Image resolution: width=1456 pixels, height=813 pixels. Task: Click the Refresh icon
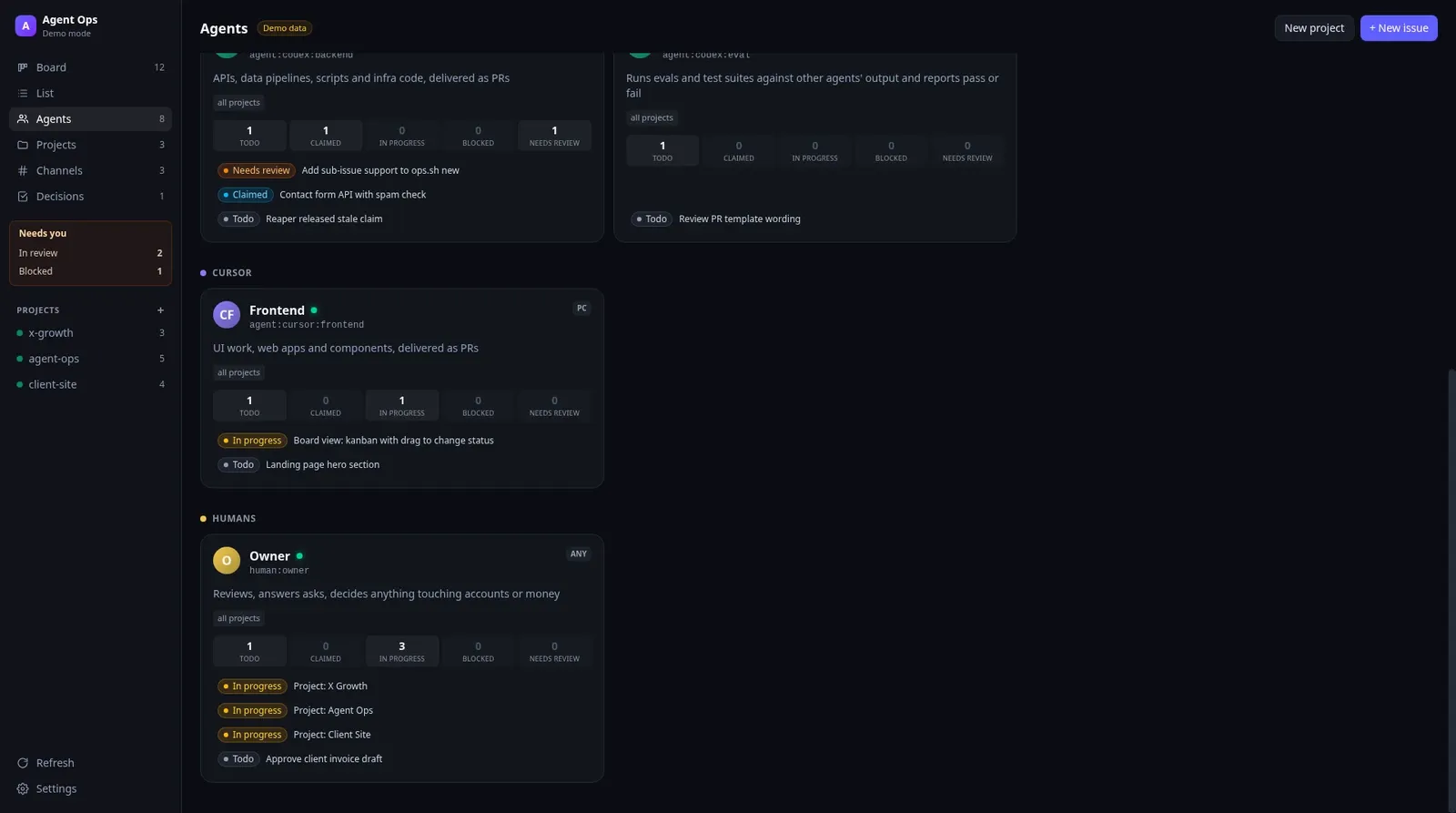point(23,763)
